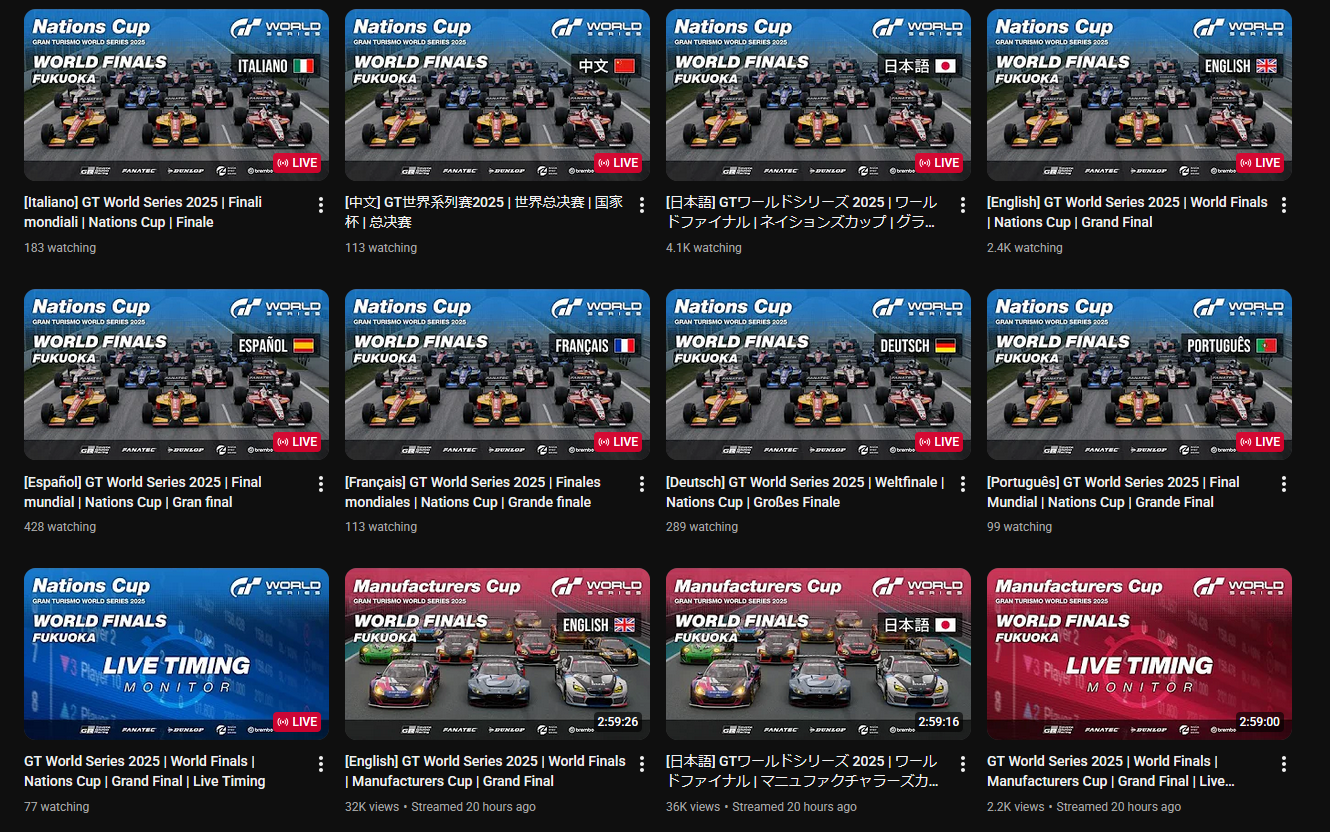The height and width of the screenshot is (832, 1330).
Task: Click the '[日本語]' Nations Cup video title
Action: (x=803, y=212)
